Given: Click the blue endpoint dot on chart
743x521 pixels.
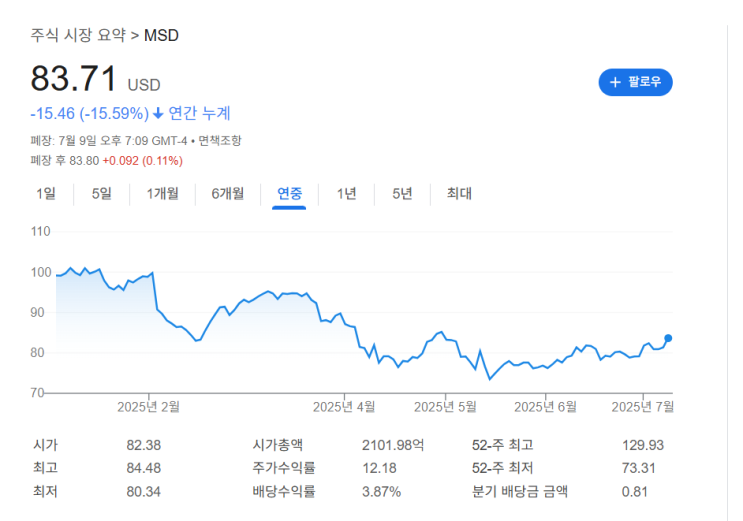Looking at the screenshot, I should [x=668, y=338].
